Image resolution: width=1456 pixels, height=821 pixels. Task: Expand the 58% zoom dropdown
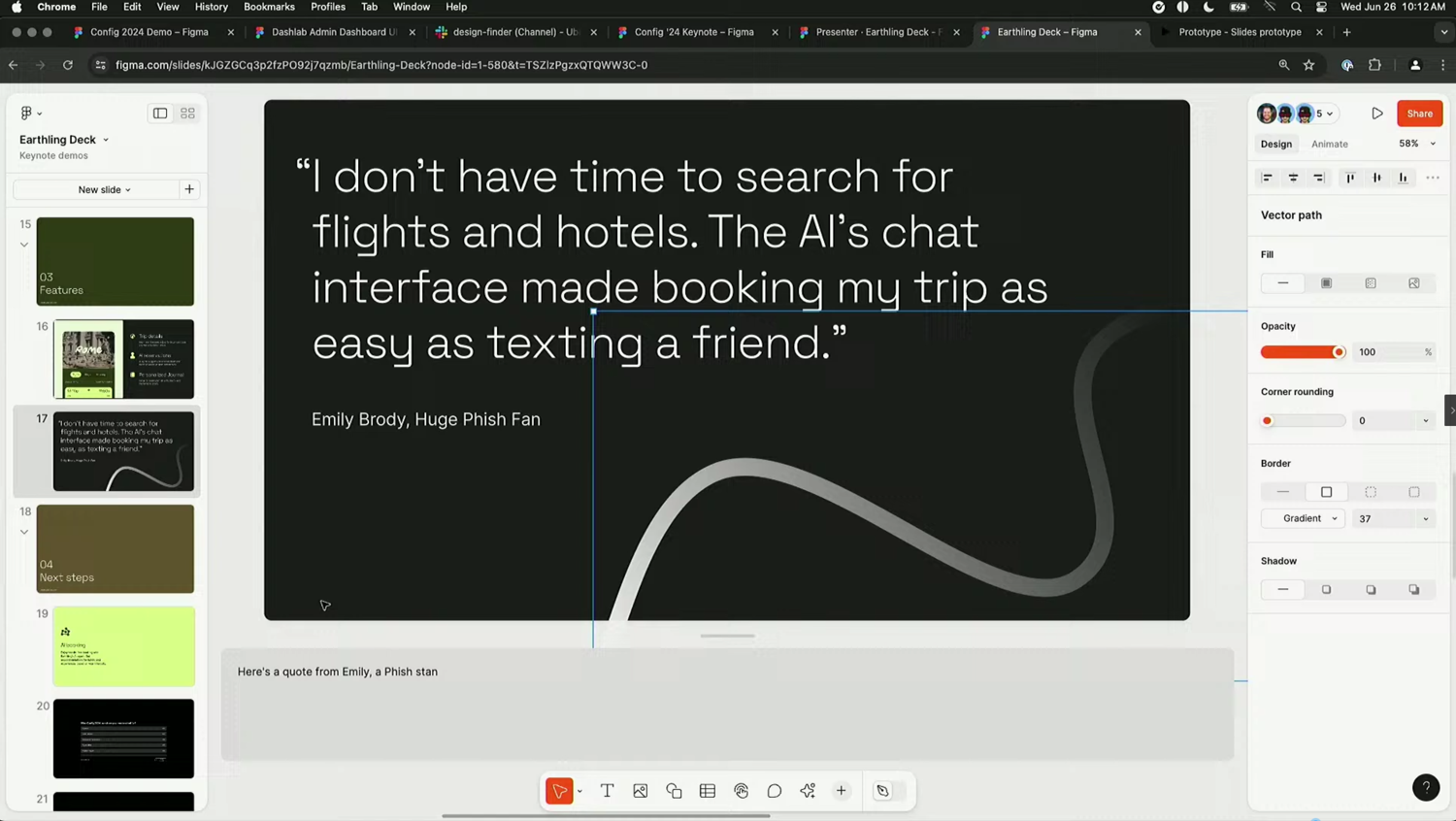click(x=1417, y=144)
